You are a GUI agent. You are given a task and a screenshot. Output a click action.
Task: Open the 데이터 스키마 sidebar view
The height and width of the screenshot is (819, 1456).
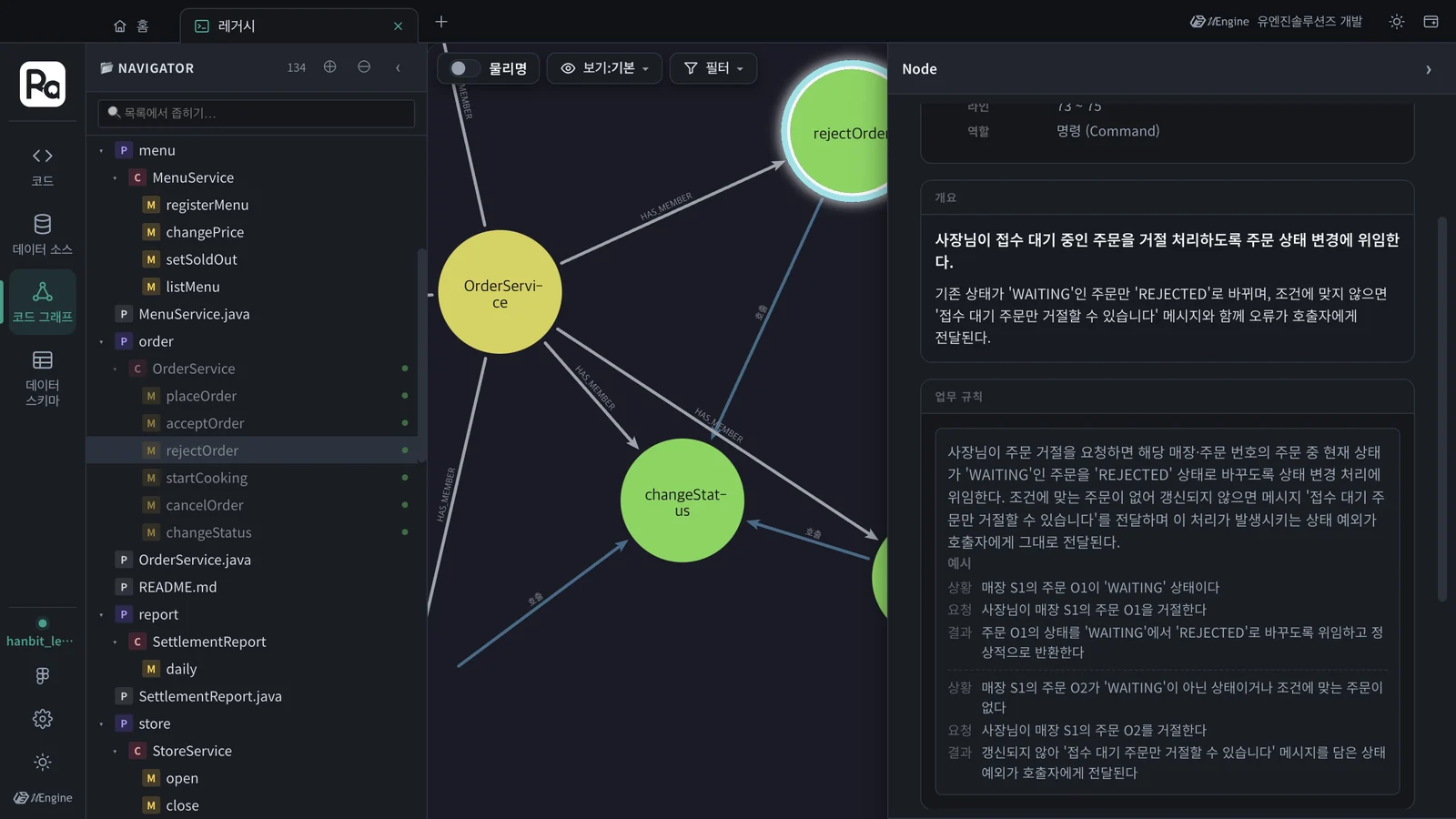42,378
